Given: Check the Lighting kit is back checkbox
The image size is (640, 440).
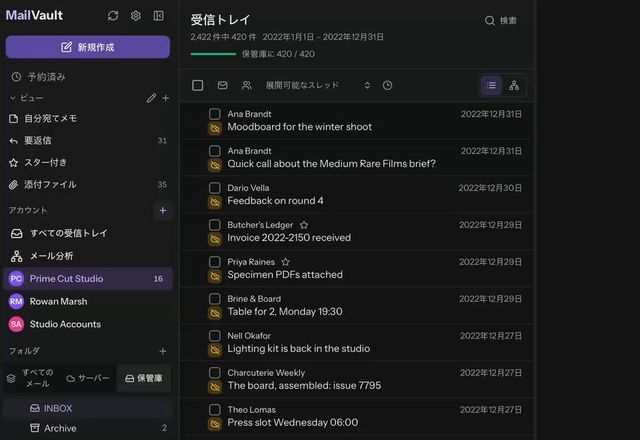Looking at the screenshot, I should click(215, 336).
